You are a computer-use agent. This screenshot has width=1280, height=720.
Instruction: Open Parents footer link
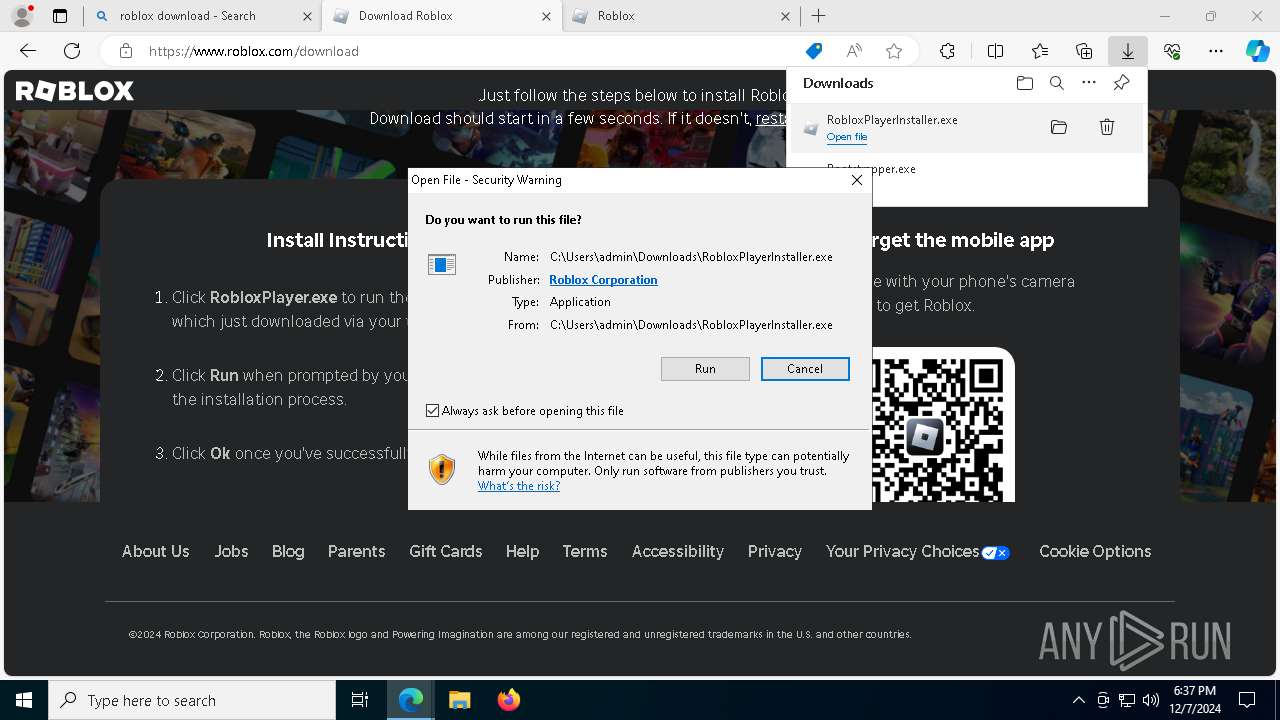click(356, 551)
